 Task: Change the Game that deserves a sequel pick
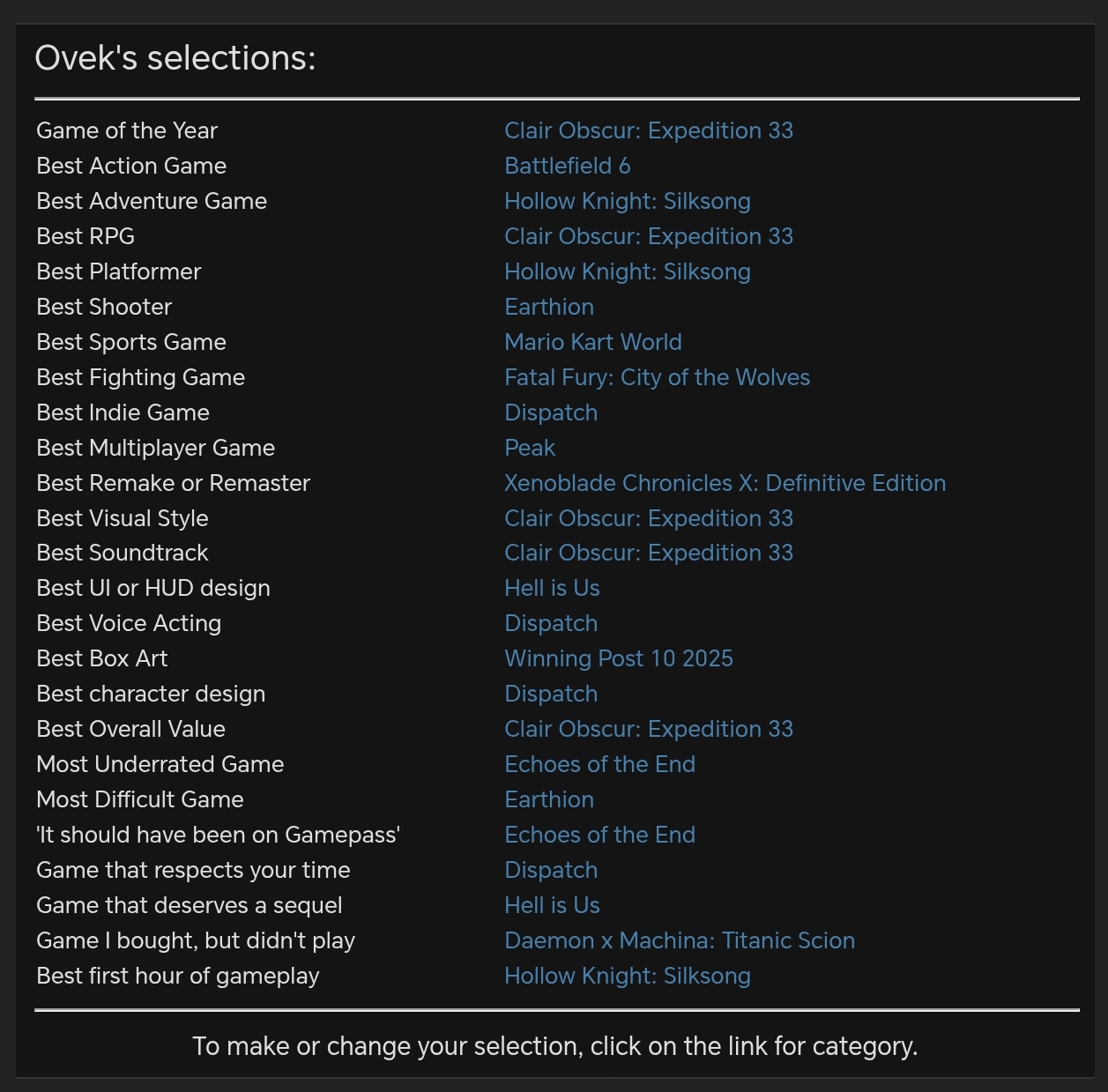[x=552, y=905]
